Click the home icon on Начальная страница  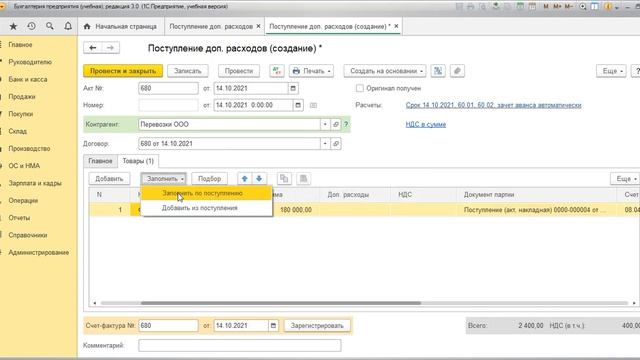coord(87,27)
